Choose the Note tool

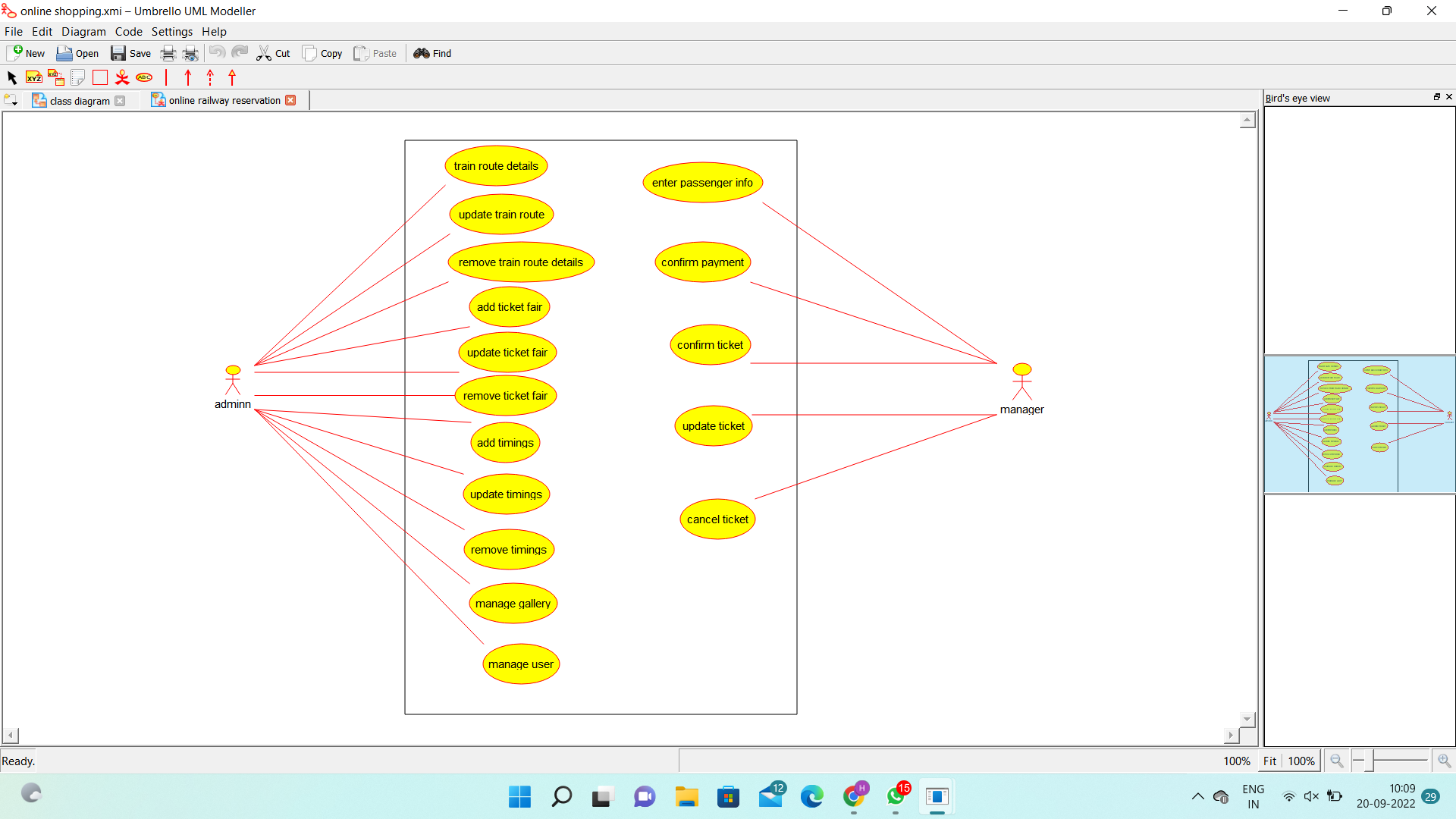tap(77, 77)
